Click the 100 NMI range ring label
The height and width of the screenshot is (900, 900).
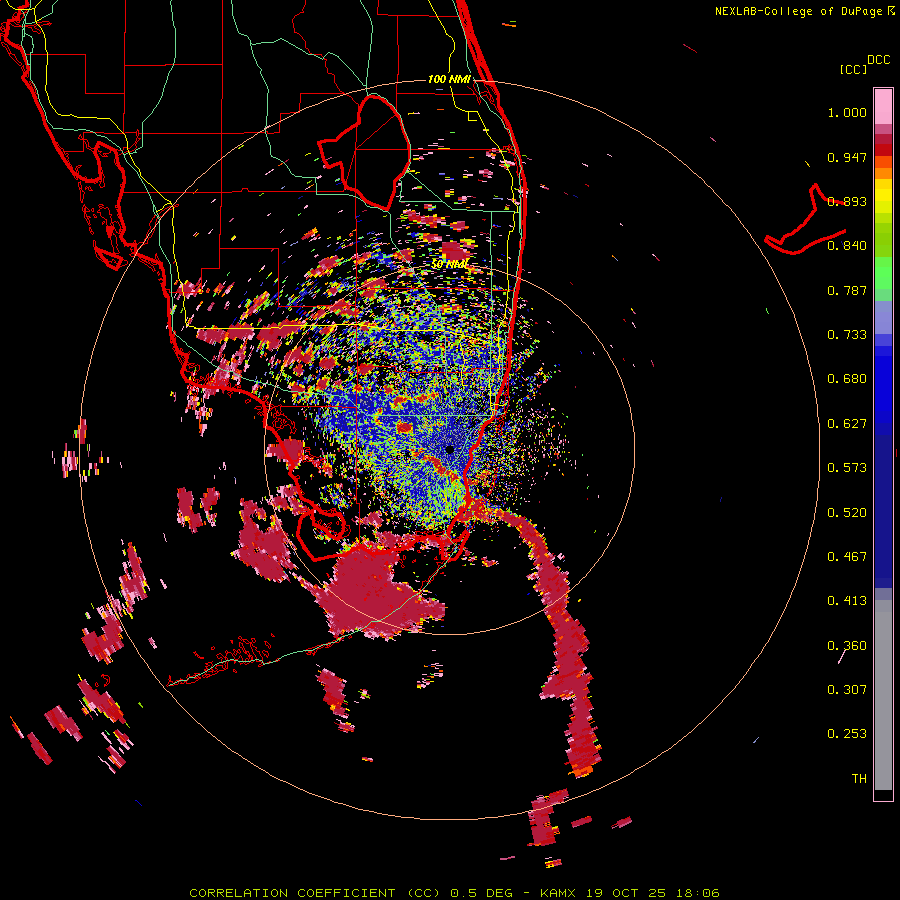point(449,79)
